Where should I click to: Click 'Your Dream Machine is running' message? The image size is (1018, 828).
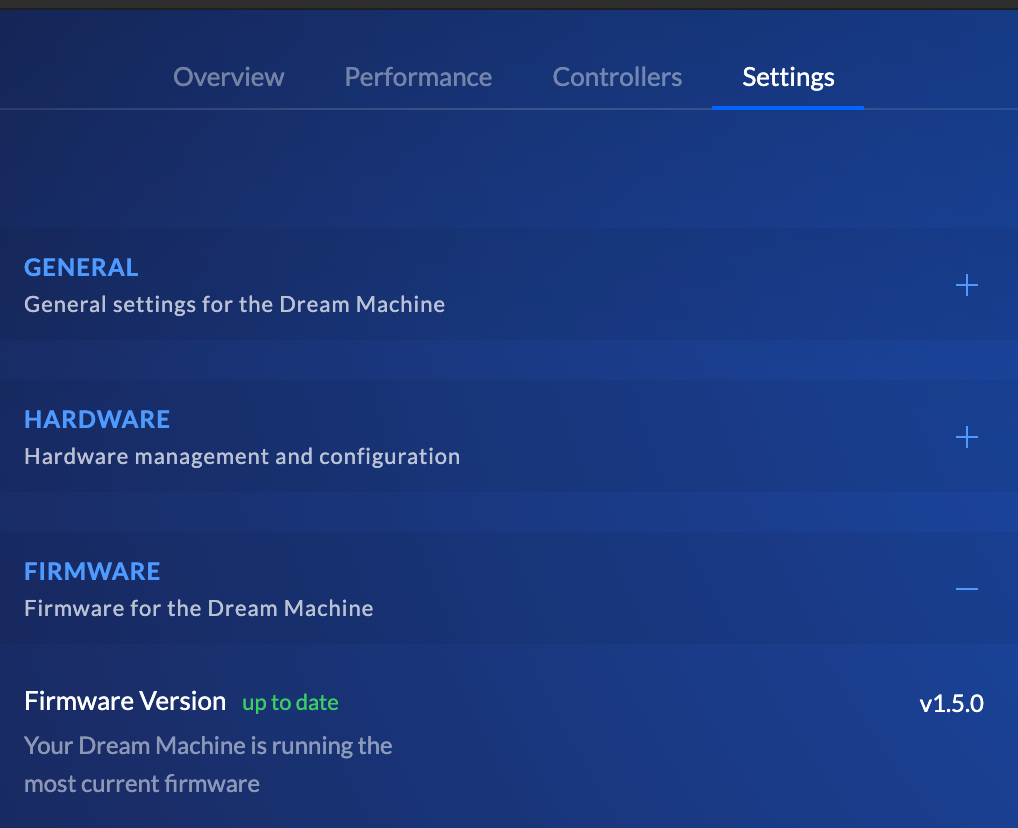tap(208, 746)
